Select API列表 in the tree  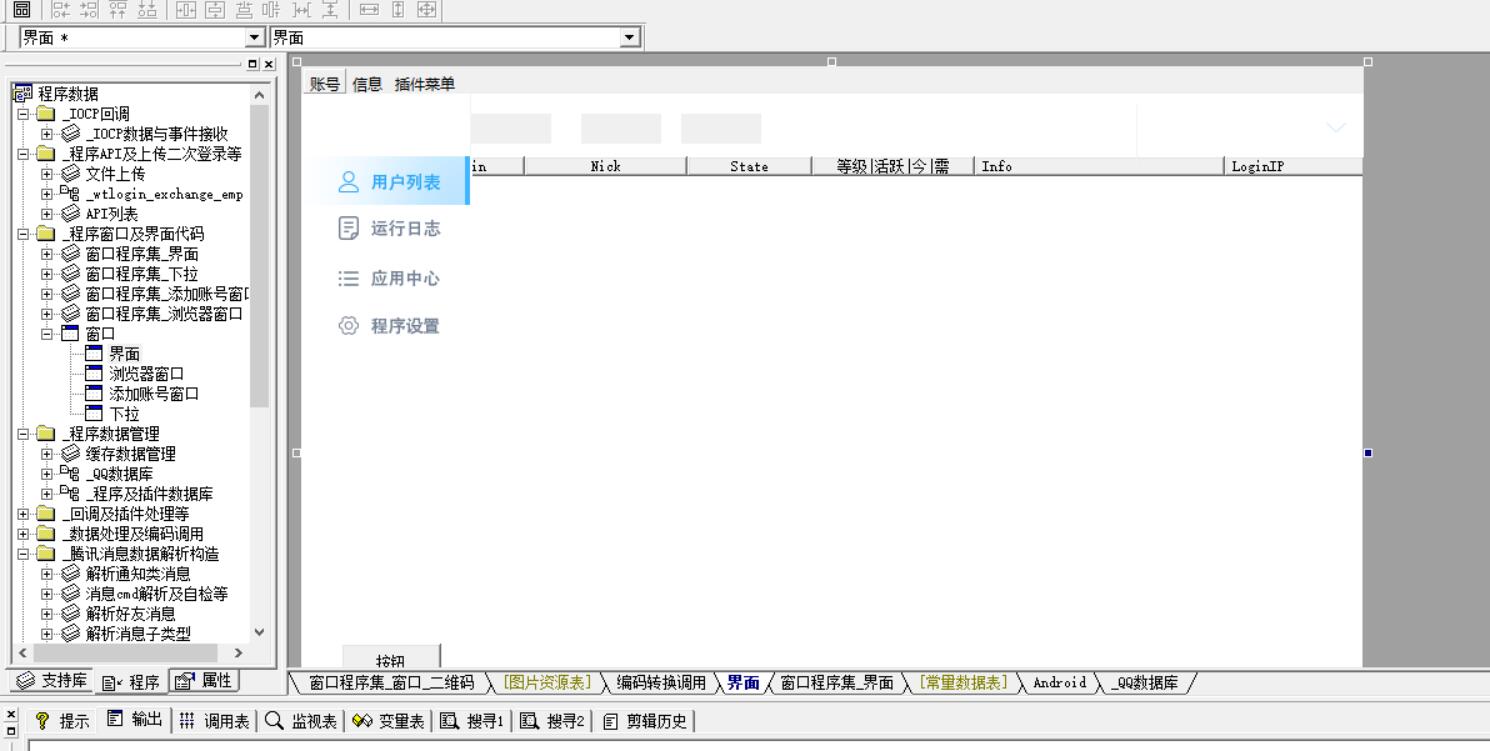(x=112, y=214)
